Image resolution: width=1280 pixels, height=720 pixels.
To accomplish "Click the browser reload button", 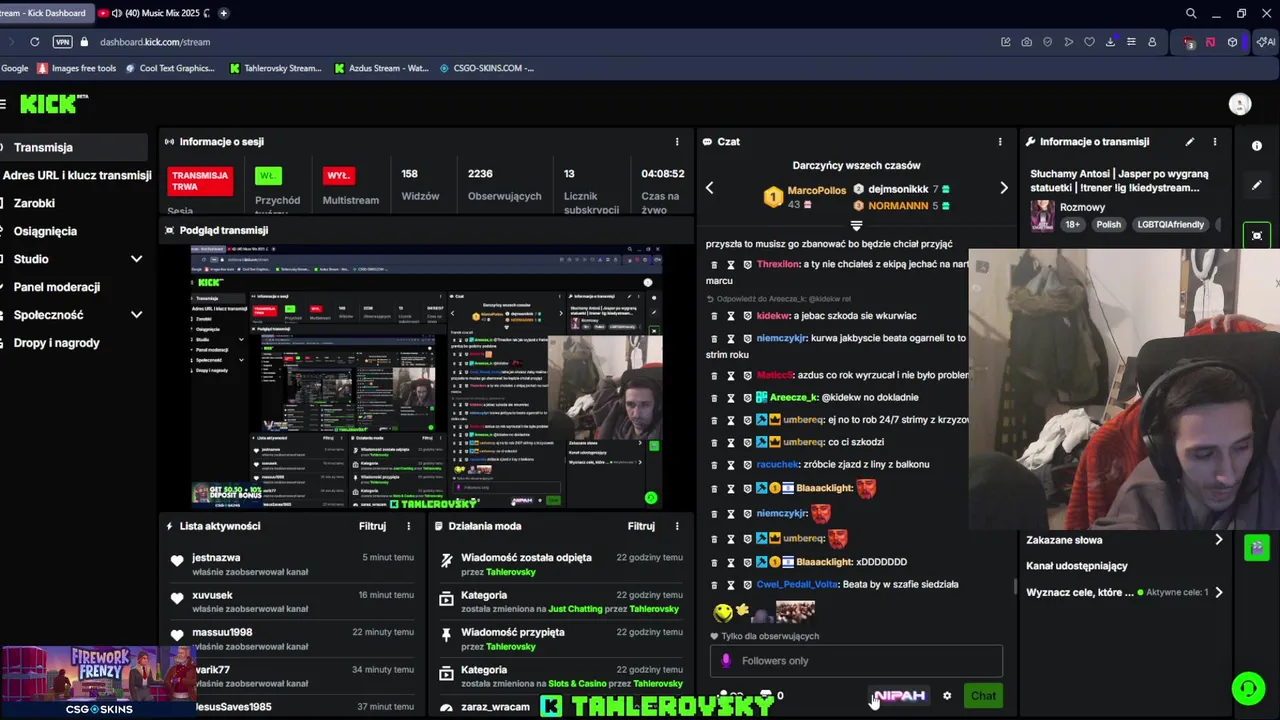I will [34, 42].
